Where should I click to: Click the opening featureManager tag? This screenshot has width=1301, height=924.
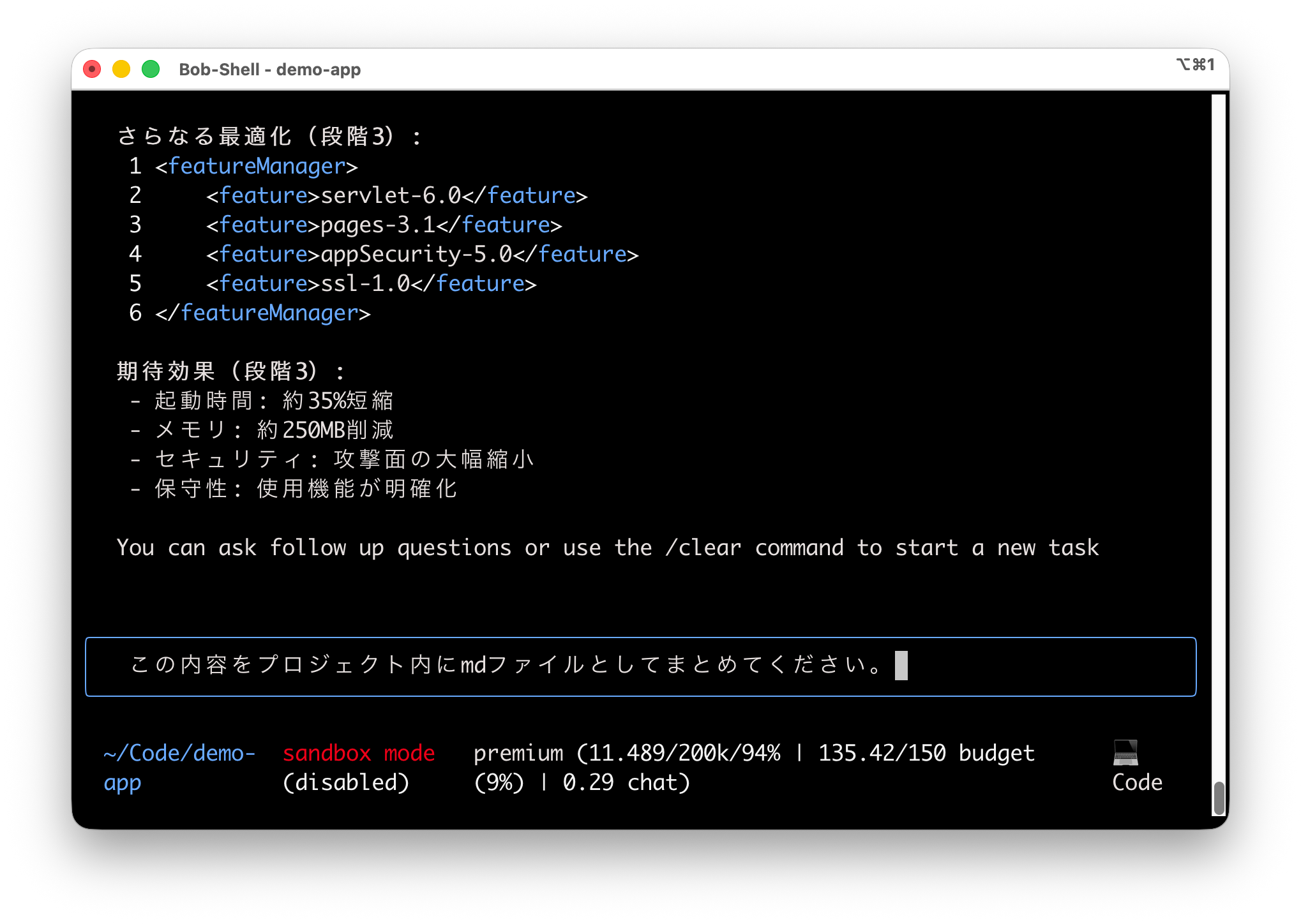pos(256,166)
